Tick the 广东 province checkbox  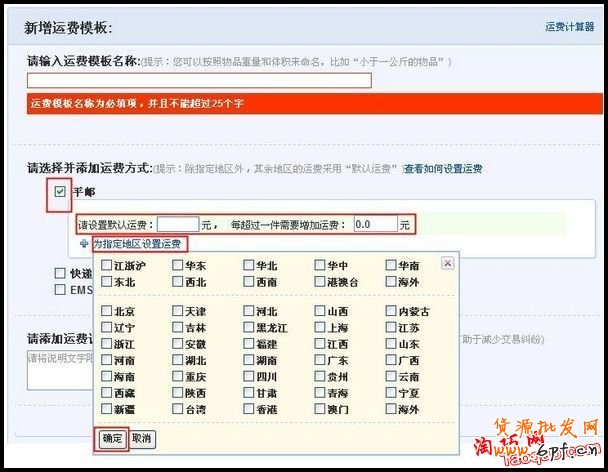pyautogui.click(x=319, y=361)
